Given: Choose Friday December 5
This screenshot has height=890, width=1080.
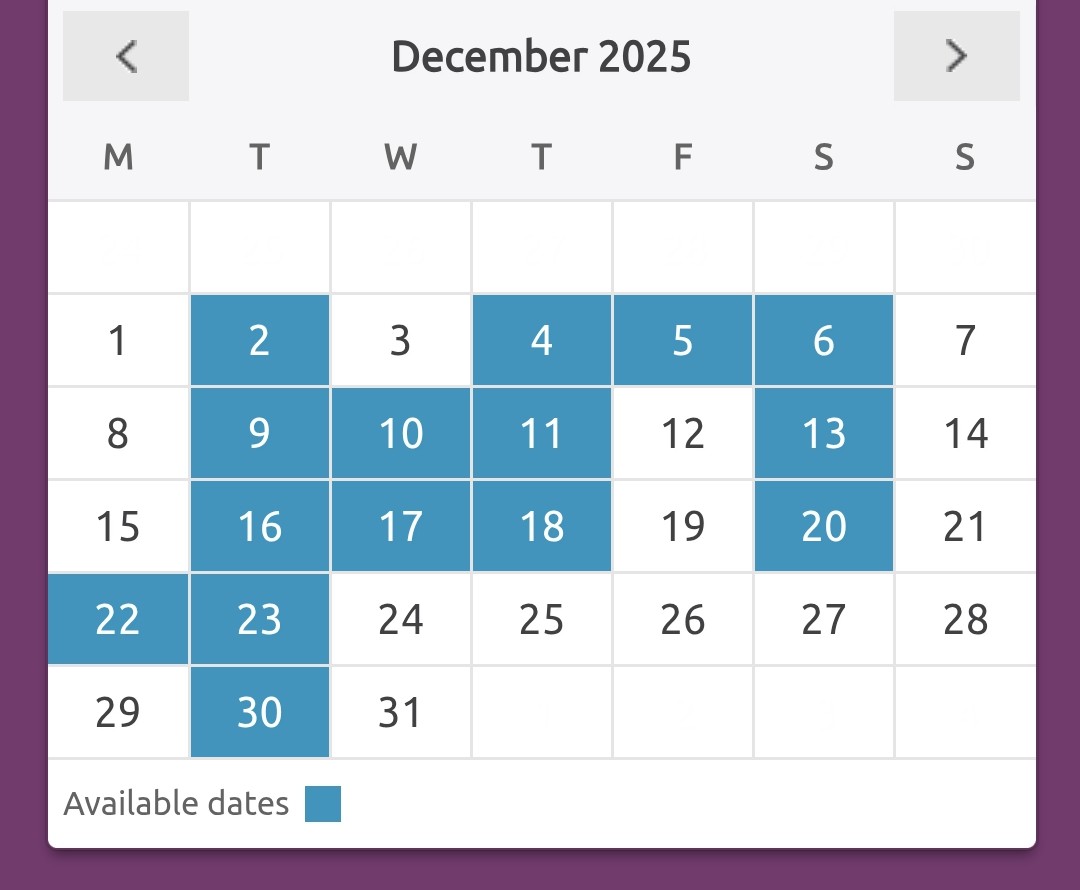Looking at the screenshot, I should 683,340.
